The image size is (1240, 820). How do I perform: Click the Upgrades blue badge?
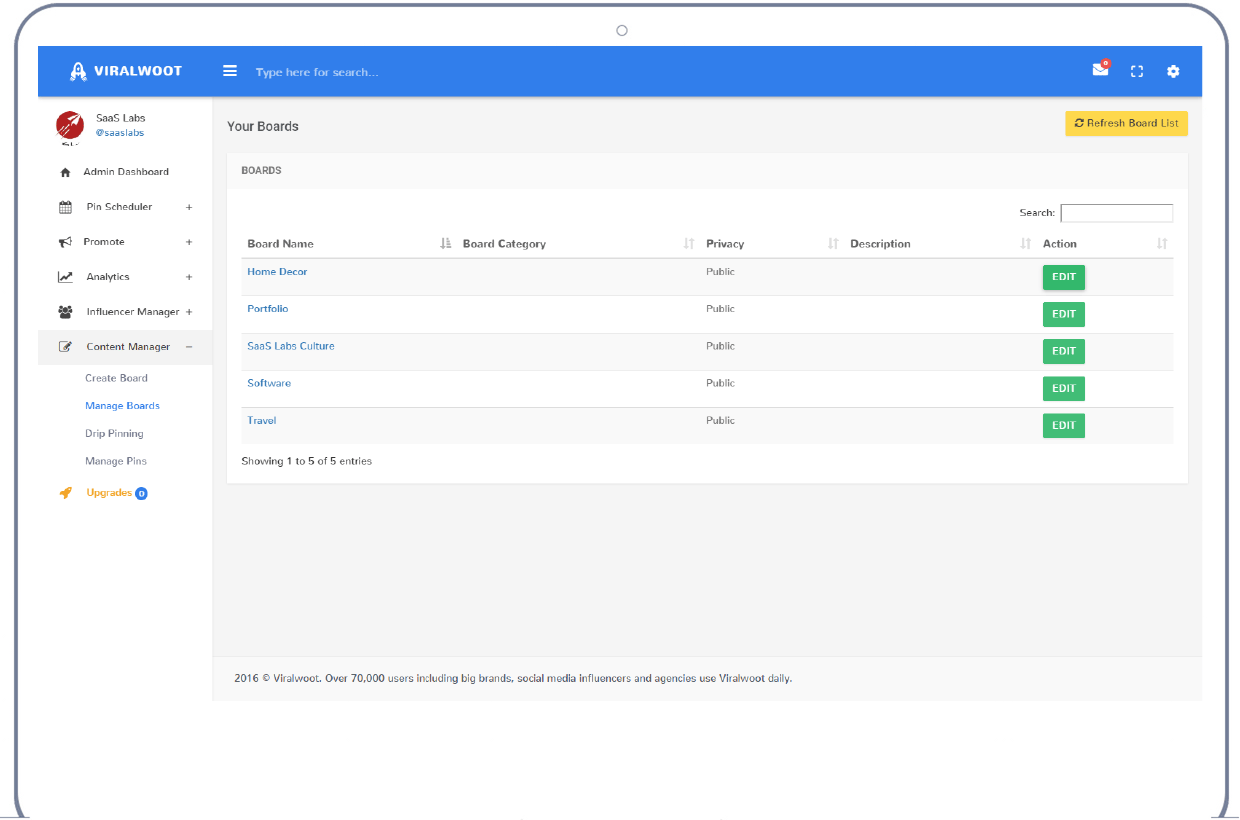coord(141,493)
